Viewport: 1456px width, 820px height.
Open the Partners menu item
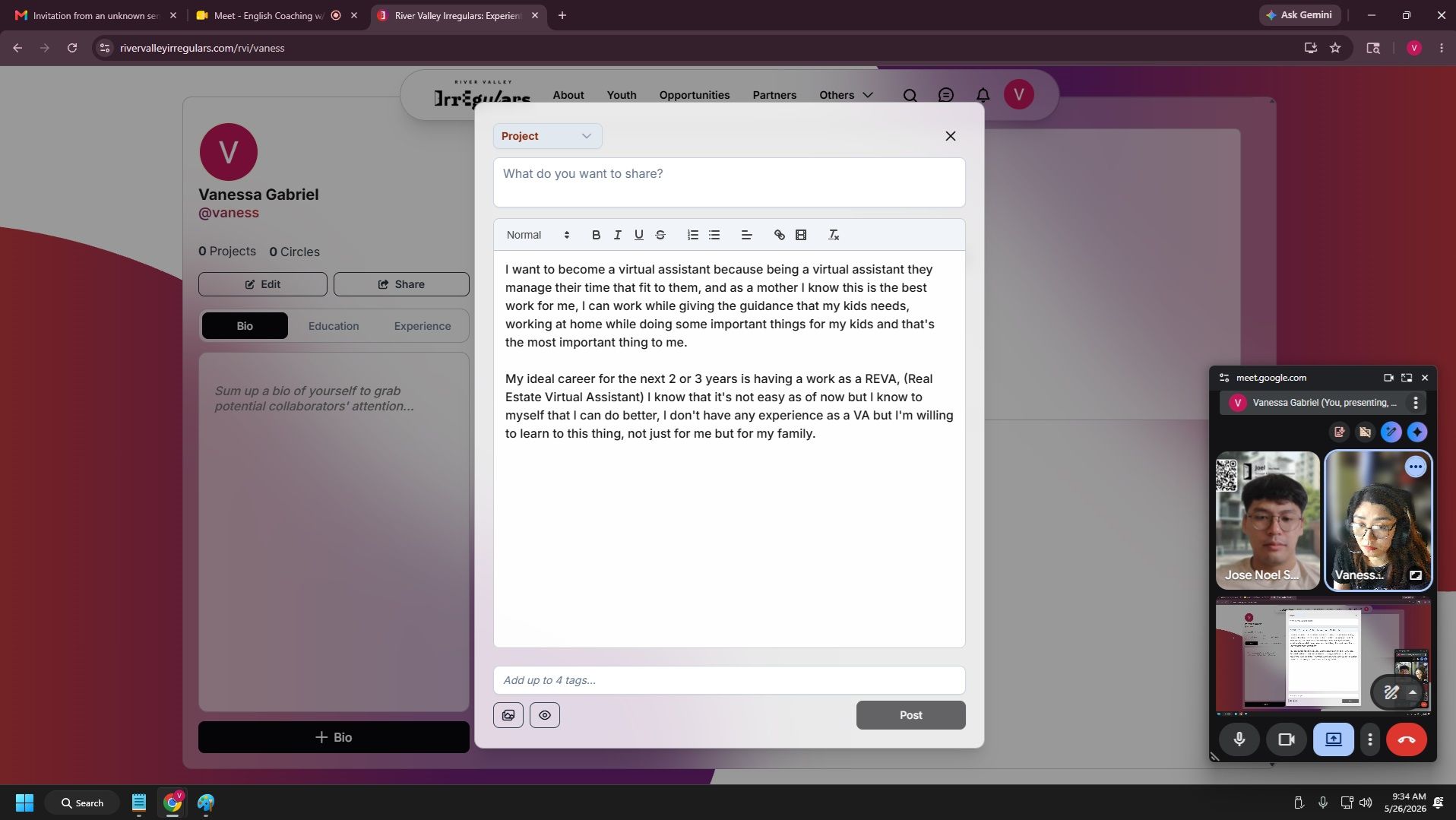pos(774,95)
